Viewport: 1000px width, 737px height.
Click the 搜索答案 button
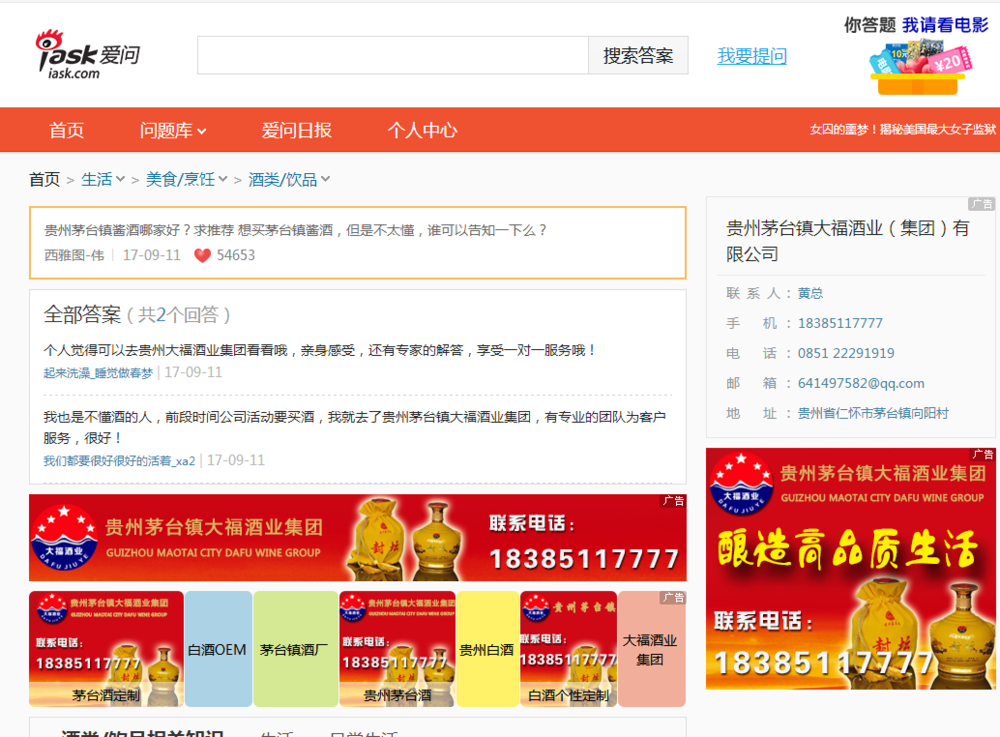[638, 55]
